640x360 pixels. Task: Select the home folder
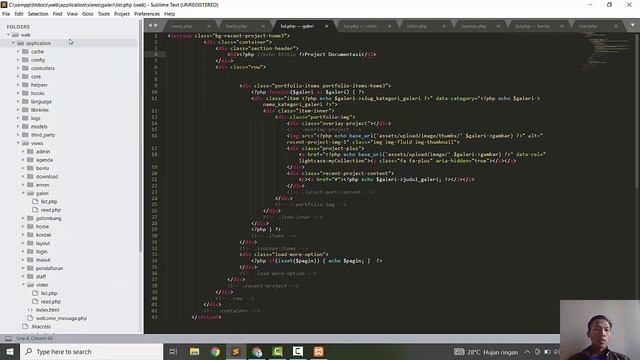[x=42, y=227]
